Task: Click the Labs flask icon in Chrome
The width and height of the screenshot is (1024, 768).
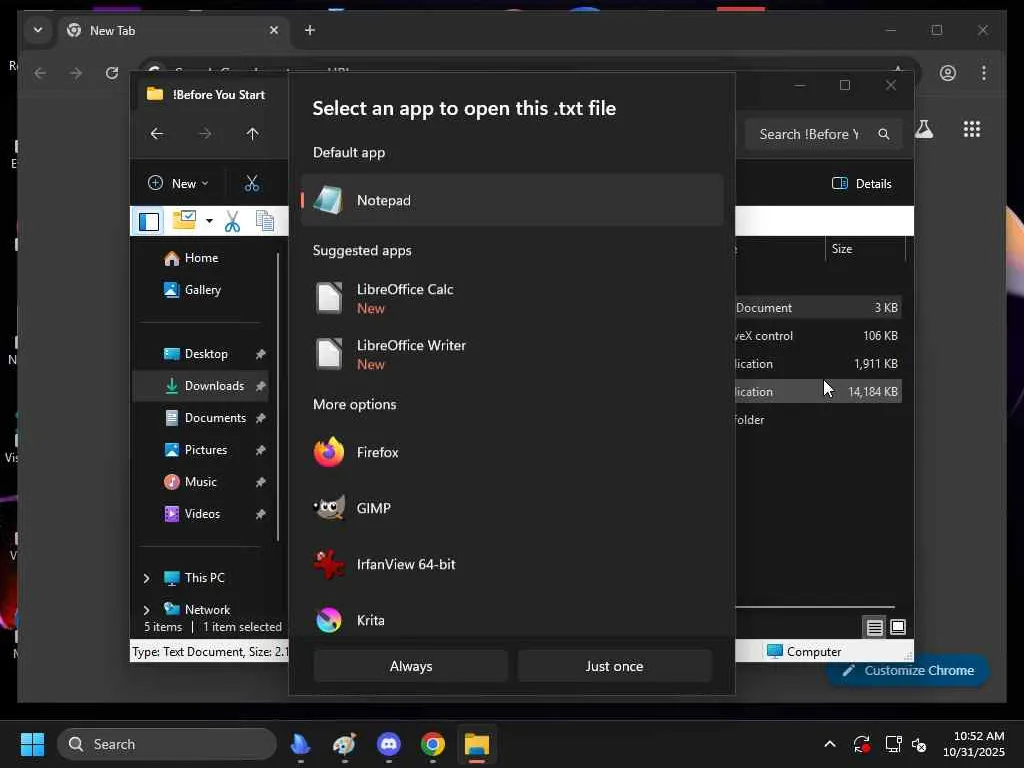Action: [924, 129]
